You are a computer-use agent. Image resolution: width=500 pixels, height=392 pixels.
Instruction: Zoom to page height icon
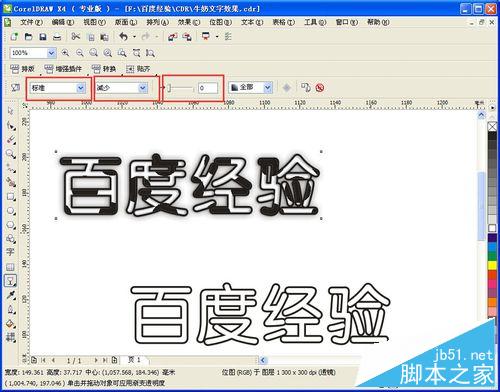tap(150, 53)
